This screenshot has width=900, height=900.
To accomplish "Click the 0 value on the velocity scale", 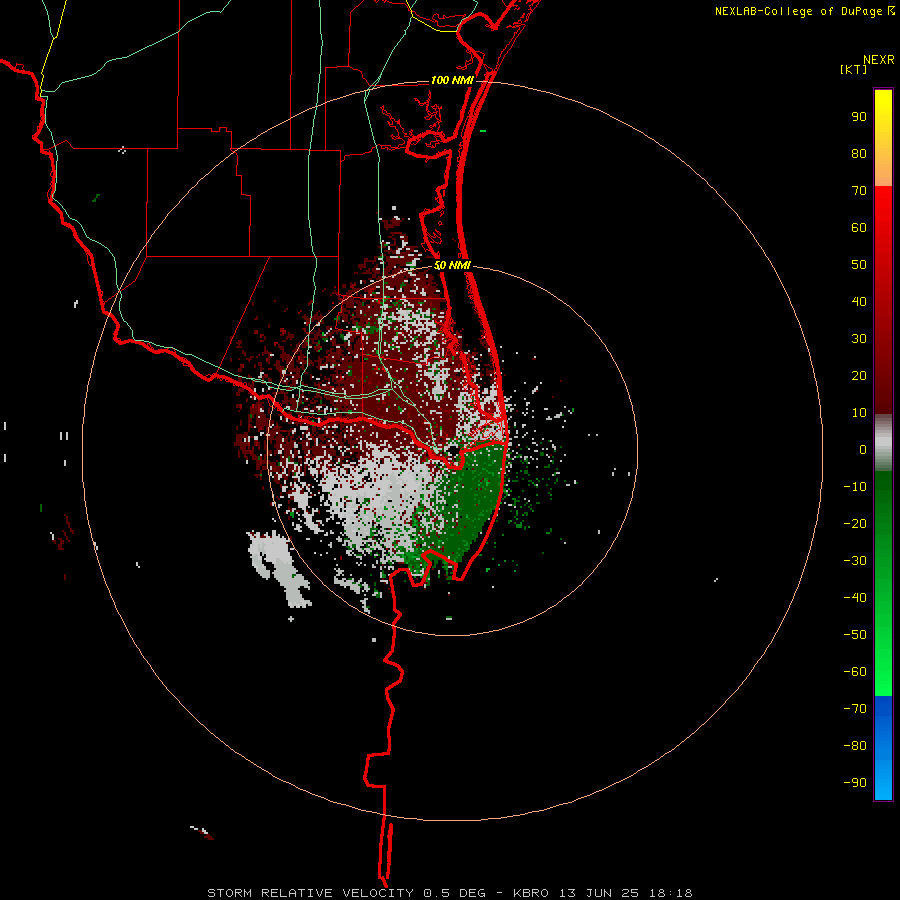I will tap(863, 450).
